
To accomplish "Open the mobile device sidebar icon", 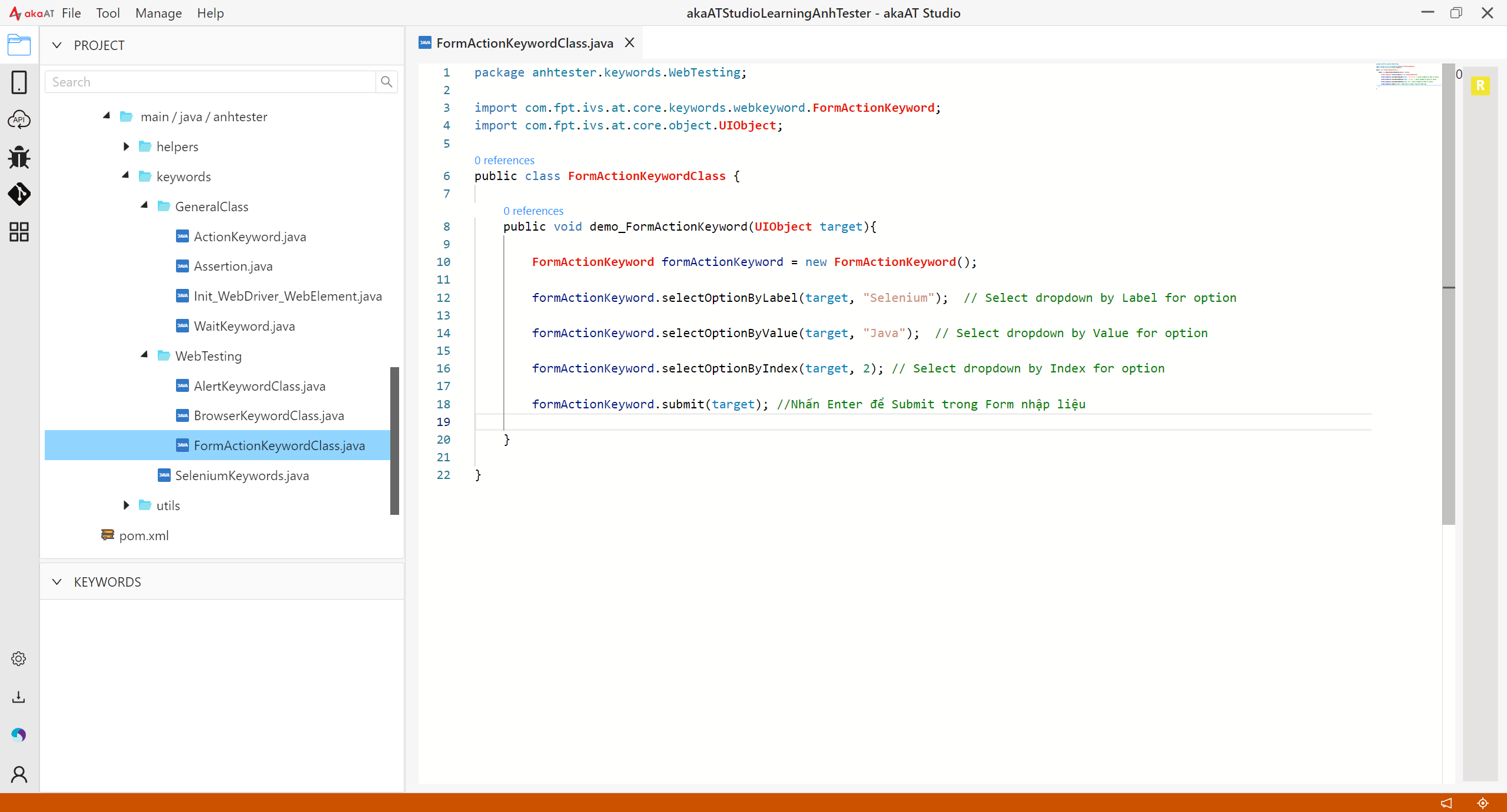I will pyautogui.click(x=19, y=82).
